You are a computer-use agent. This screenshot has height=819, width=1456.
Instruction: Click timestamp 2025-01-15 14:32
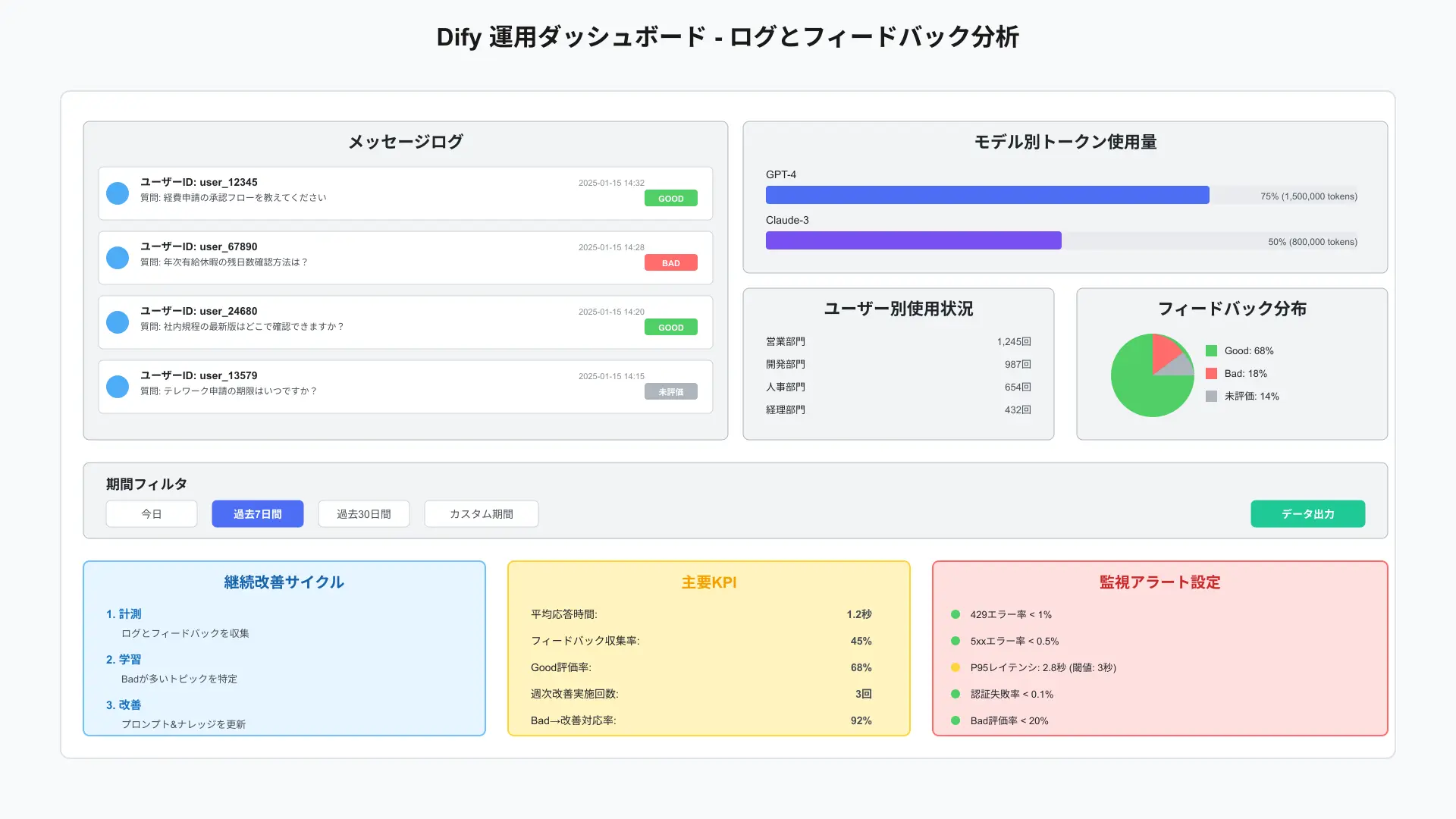point(611,183)
